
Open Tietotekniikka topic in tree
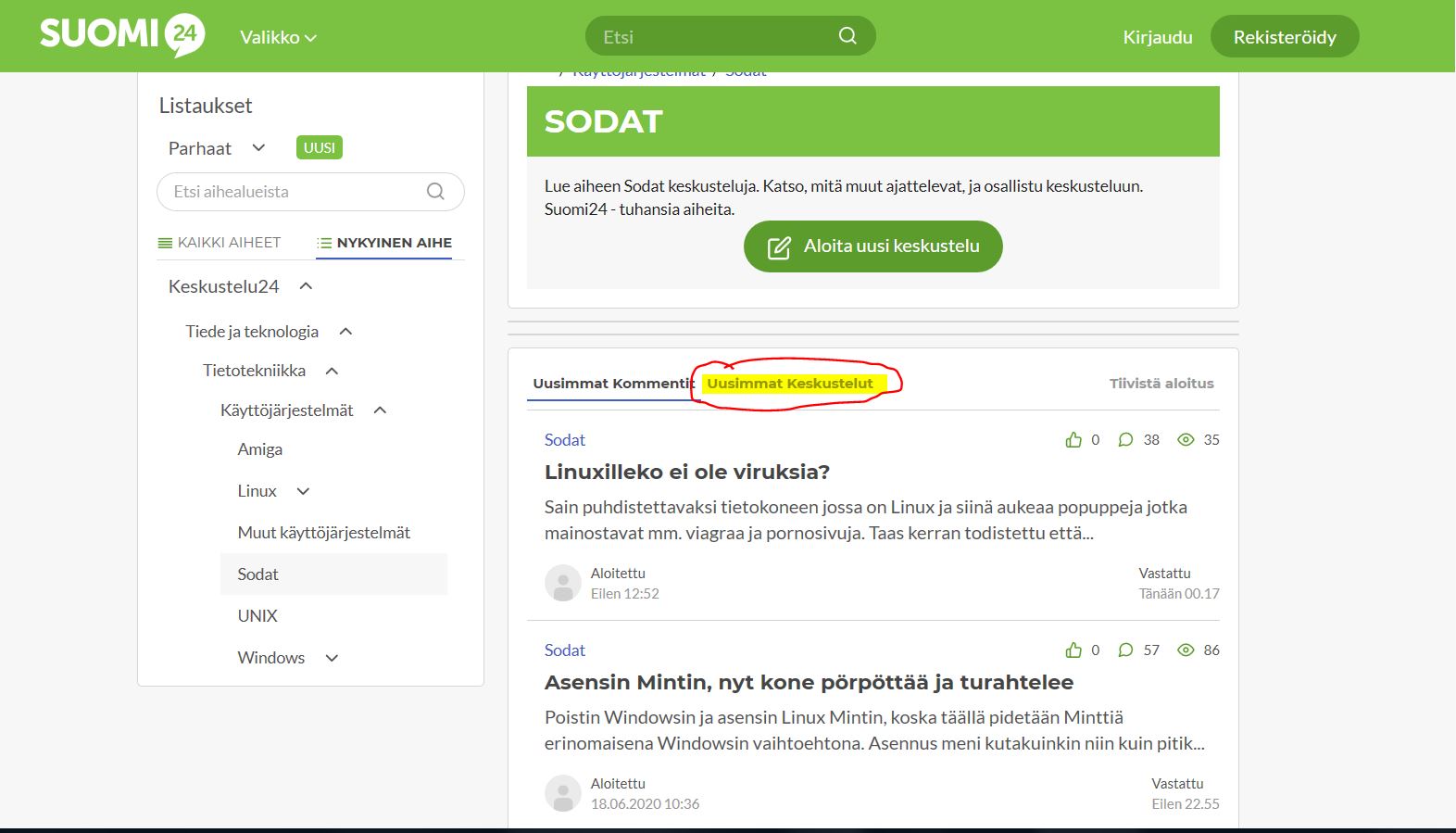254,371
